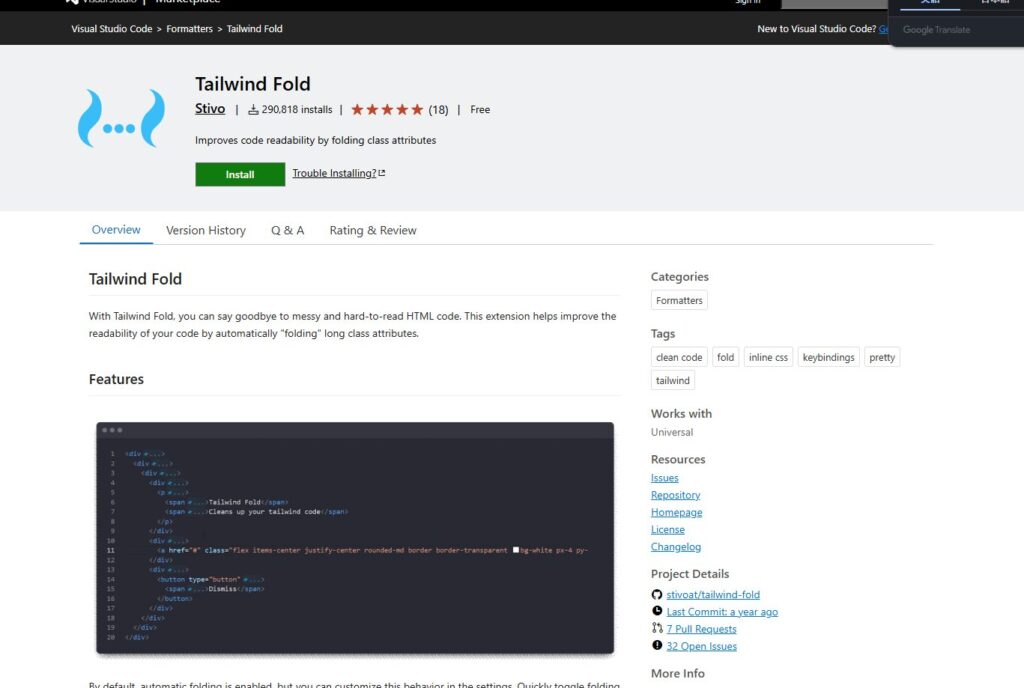Click the Tailwind Fold extension logo
1024x688 pixels.
[x=121, y=119]
